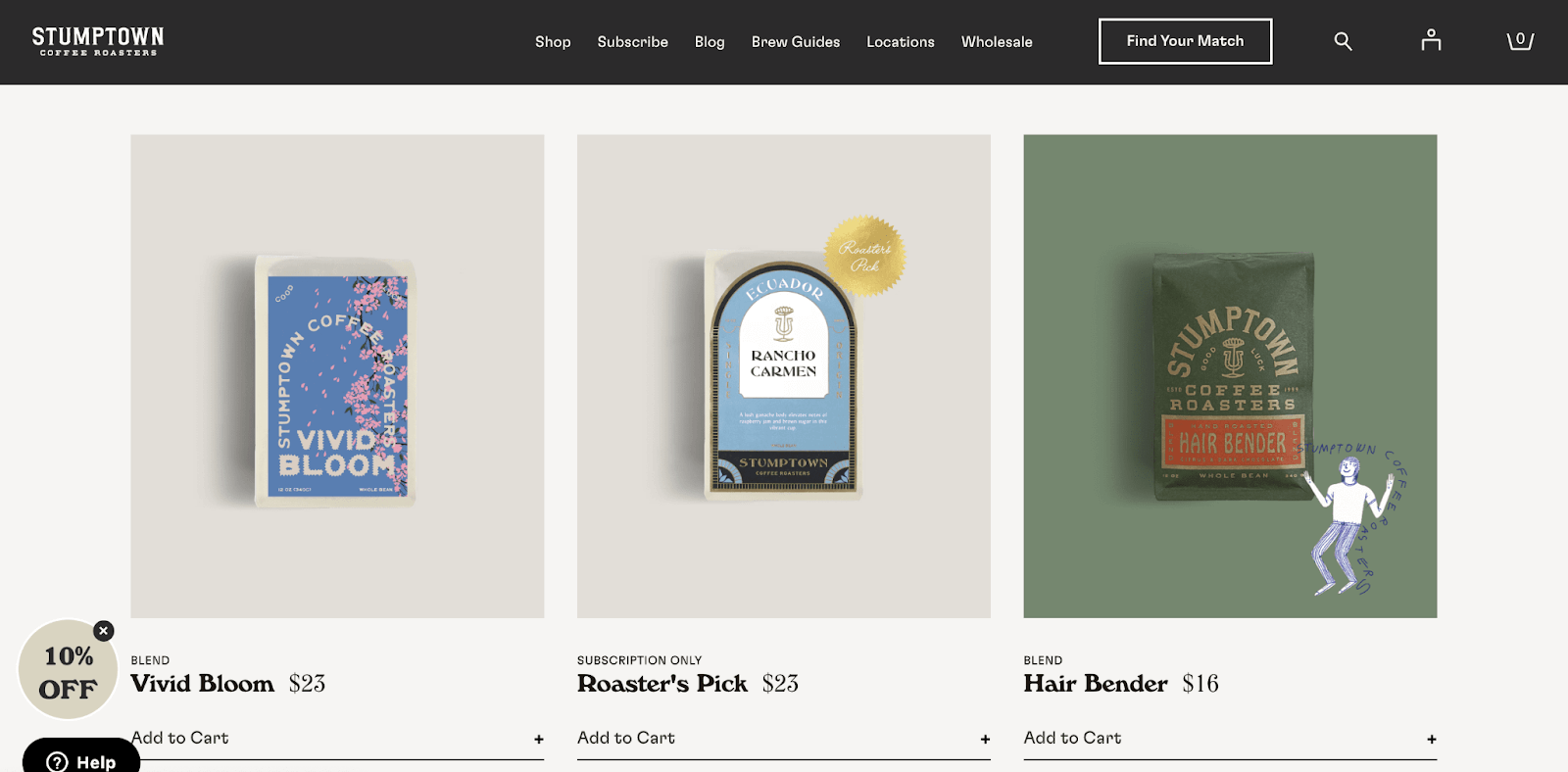The width and height of the screenshot is (1568, 772).
Task: Open the Rancho Carmen product image
Action: [784, 376]
